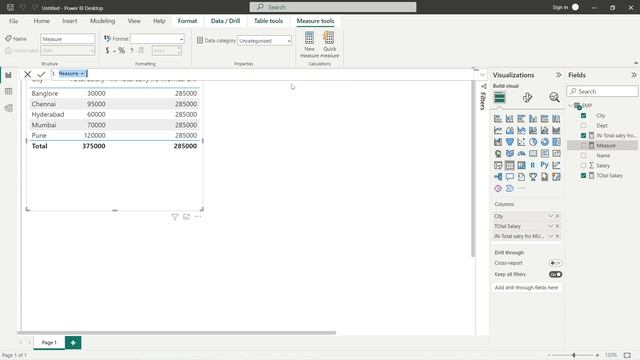Image resolution: width=640 pixels, height=360 pixels.
Task: Cancel the formula with the X icon
Action: 27,74
